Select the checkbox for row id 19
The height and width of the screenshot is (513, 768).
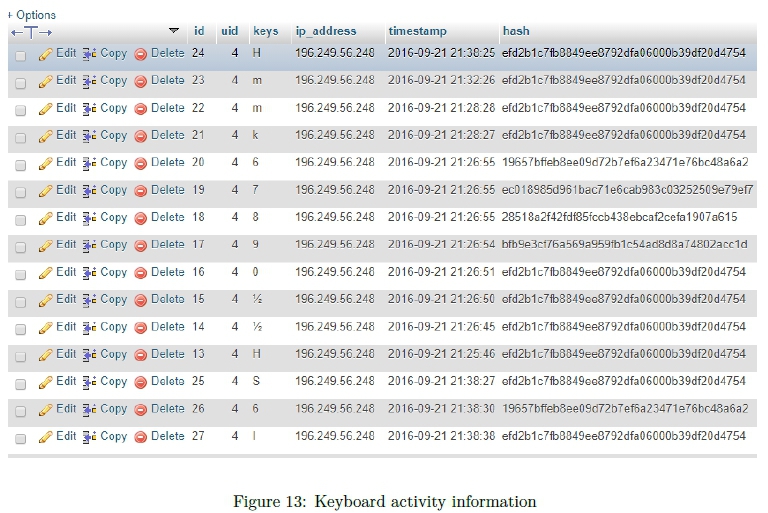20,191
